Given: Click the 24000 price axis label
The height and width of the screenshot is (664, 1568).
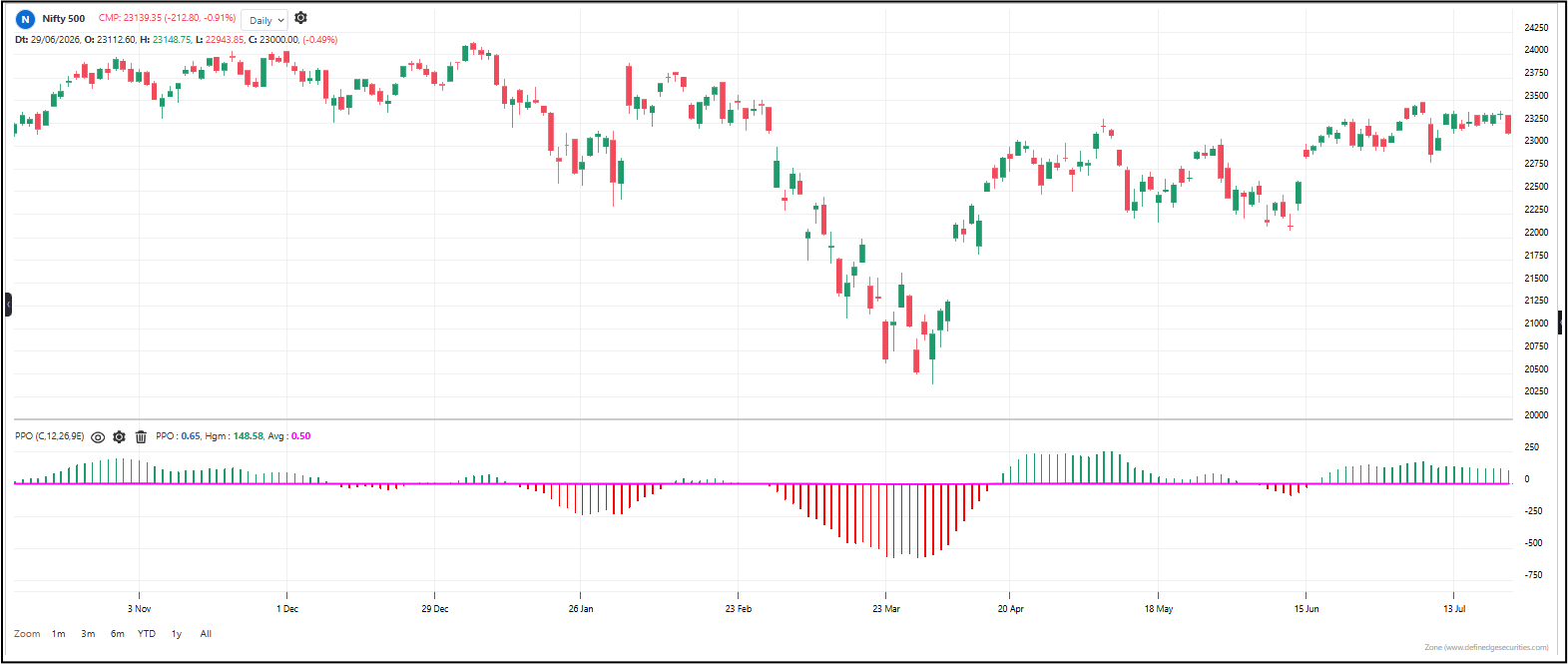Looking at the screenshot, I should point(1537,50).
